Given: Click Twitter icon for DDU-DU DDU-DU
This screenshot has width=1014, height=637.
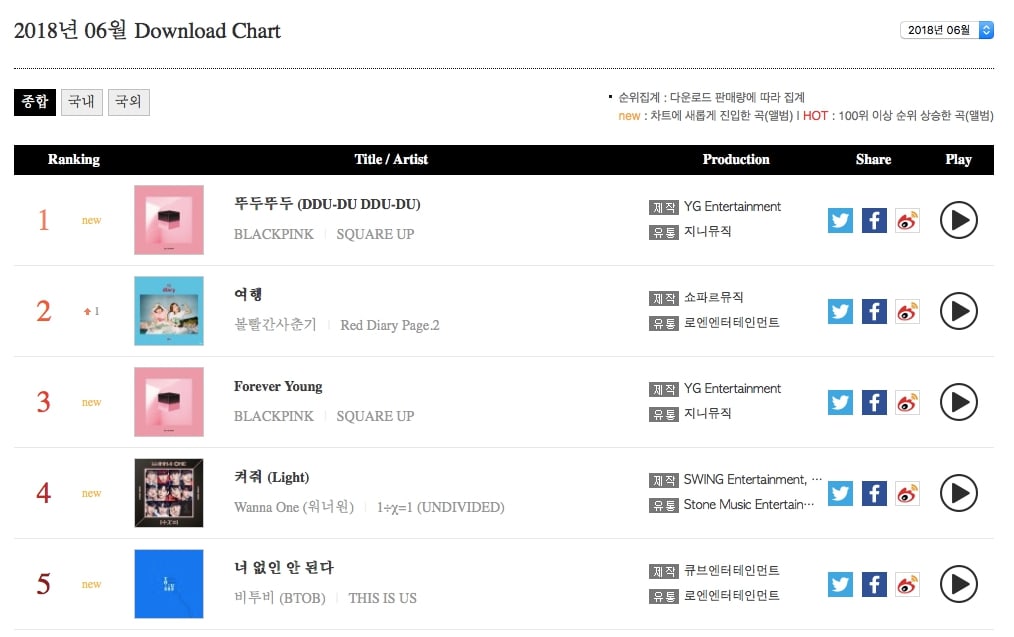Looking at the screenshot, I should pyautogui.click(x=840, y=220).
